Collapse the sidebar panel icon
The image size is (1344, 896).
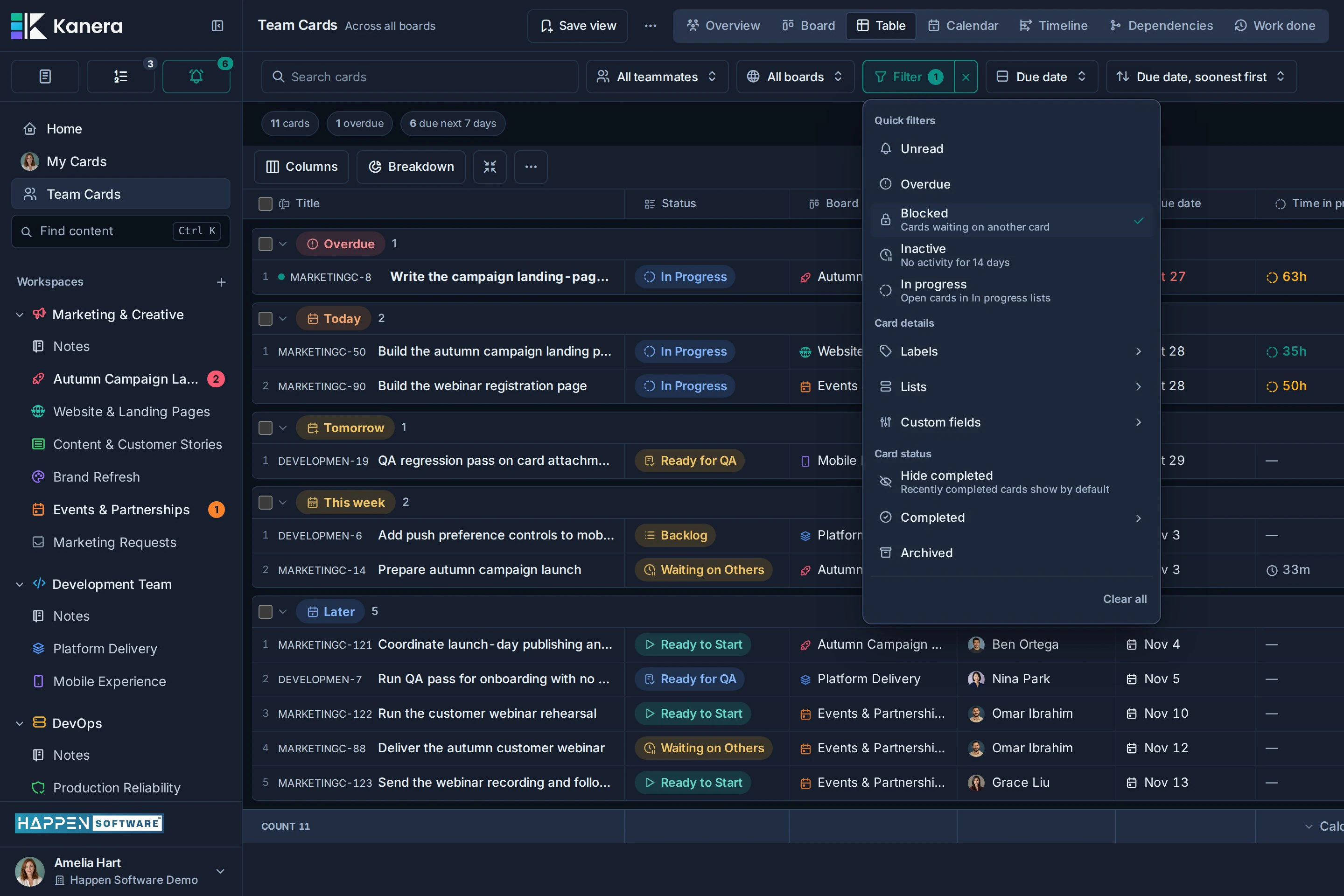pos(217,26)
